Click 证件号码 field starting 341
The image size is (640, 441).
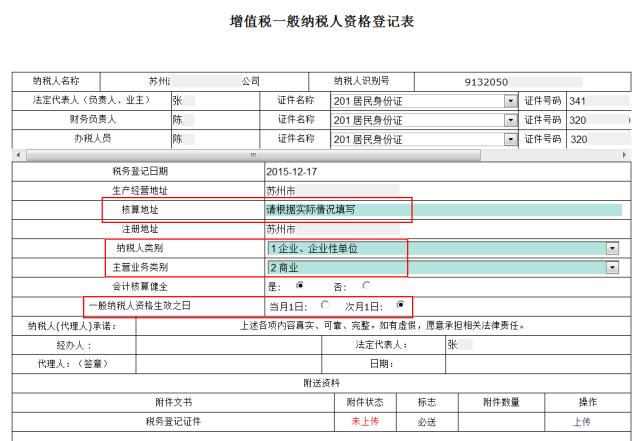click(600, 100)
